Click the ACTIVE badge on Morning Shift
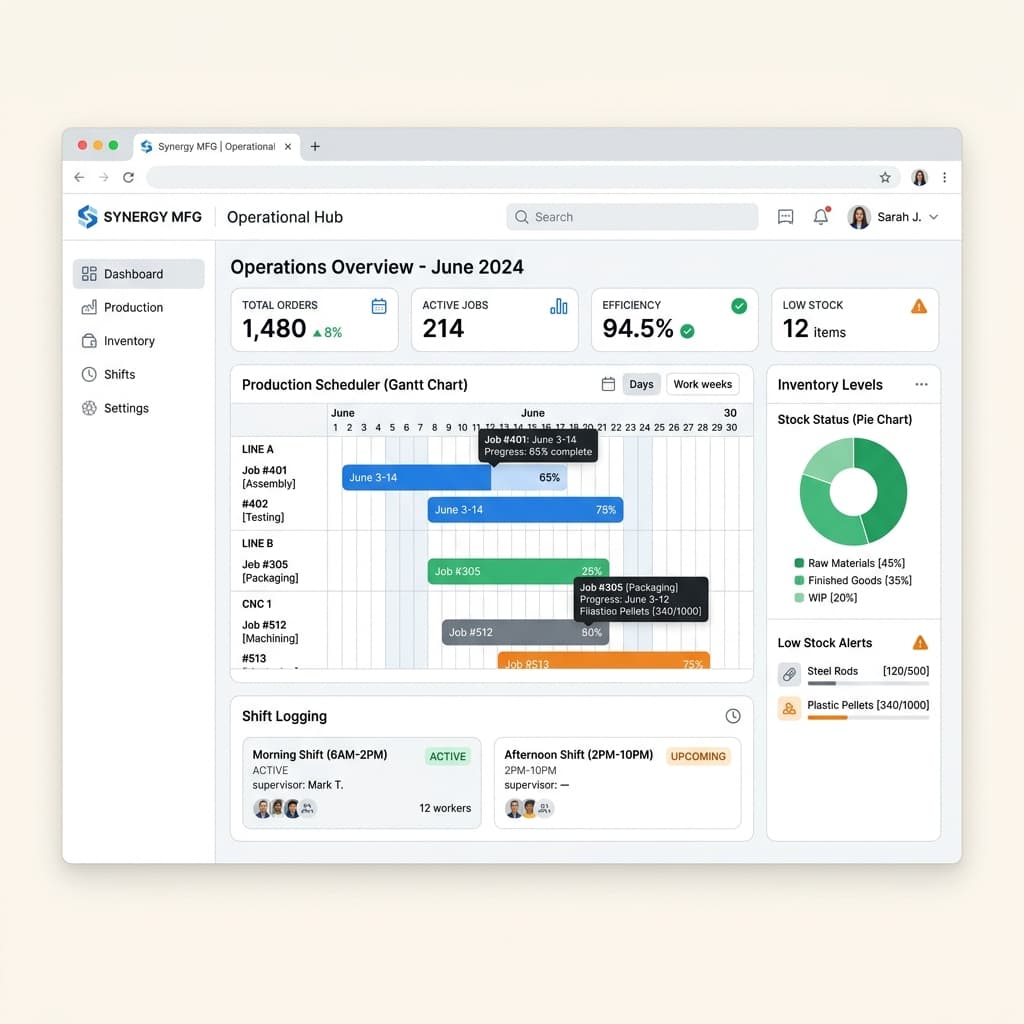The height and width of the screenshot is (1024, 1024). [447, 756]
